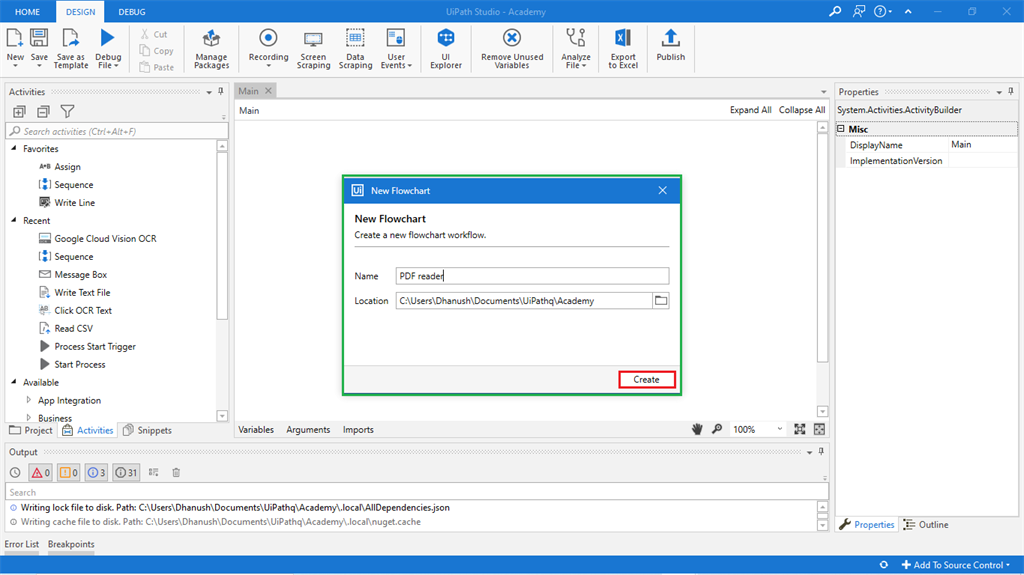Open the Snippets panel tab
The width and height of the screenshot is (1024, 575).
(148, 430)
